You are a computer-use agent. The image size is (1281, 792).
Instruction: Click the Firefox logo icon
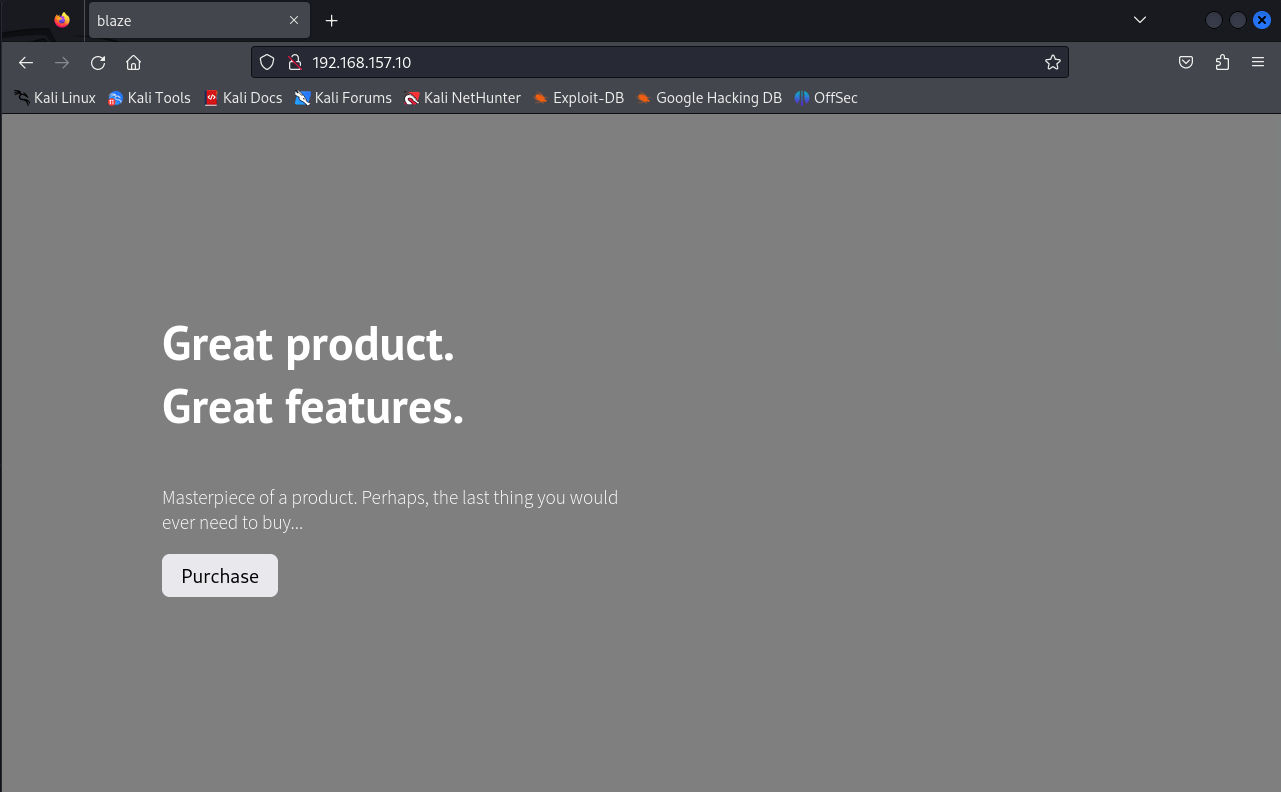click(x=62, y=20)
